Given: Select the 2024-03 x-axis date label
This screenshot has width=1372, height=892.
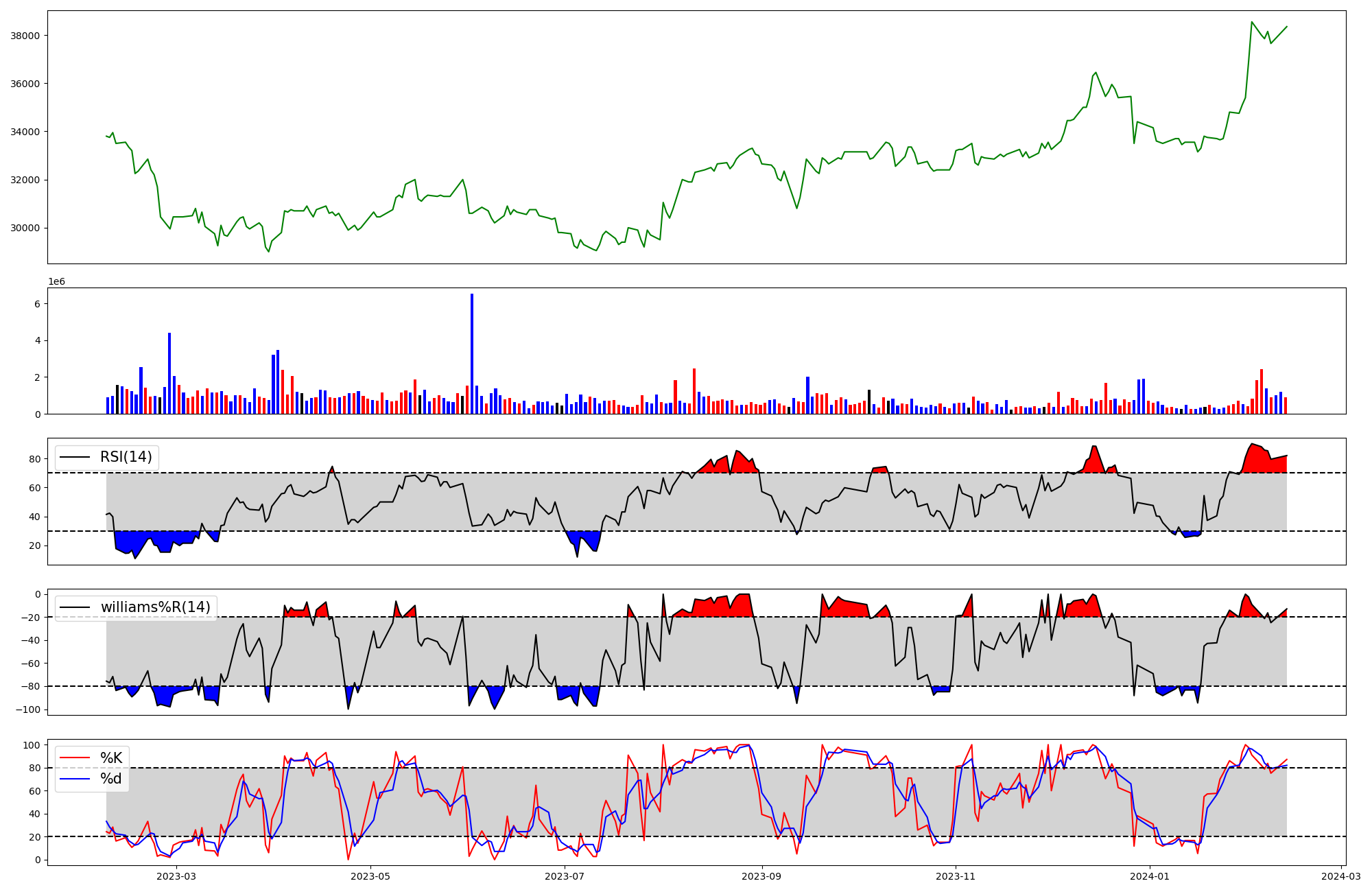Looking at the screenshot, I should coord(1341,876).
